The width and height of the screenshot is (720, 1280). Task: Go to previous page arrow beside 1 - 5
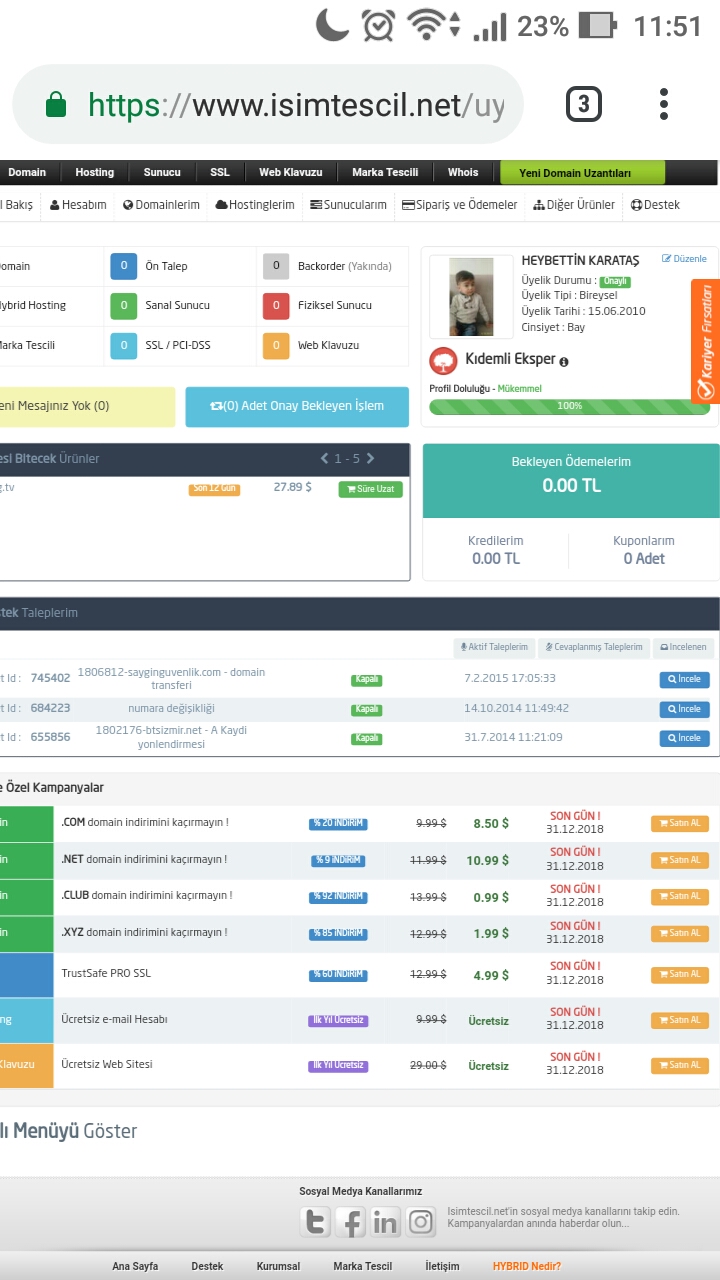pos(324,458)
